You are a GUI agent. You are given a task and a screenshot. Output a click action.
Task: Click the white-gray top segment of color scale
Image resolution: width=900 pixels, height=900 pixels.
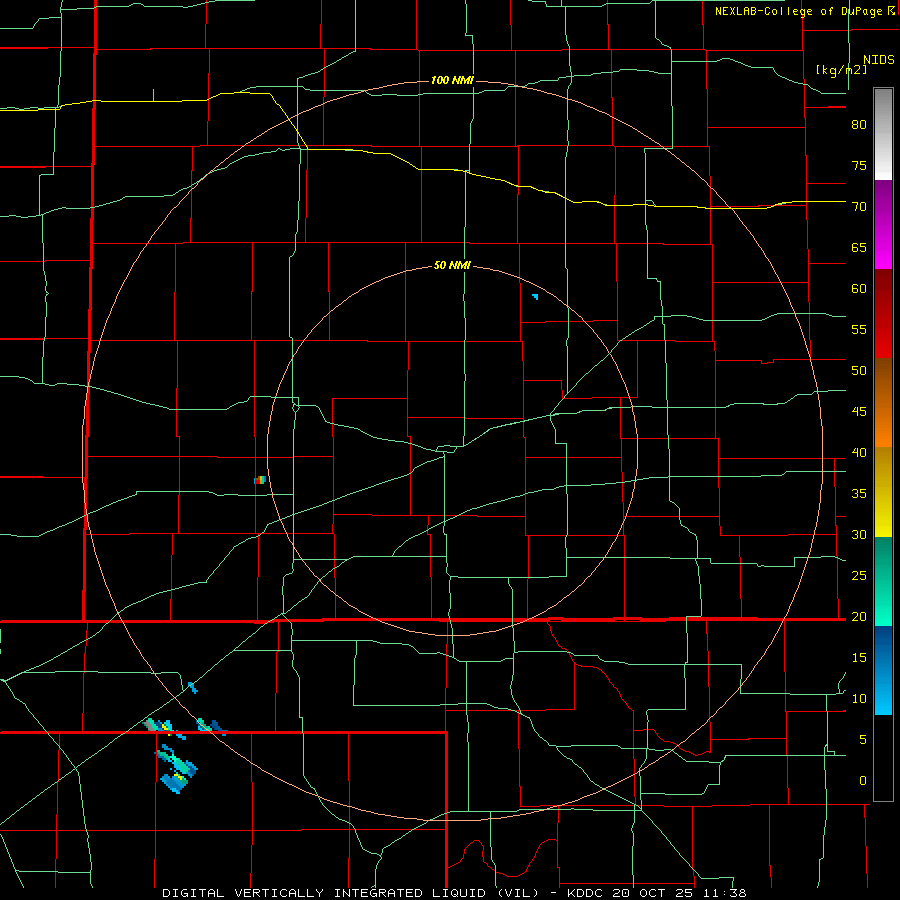click(x=883, y=134)
